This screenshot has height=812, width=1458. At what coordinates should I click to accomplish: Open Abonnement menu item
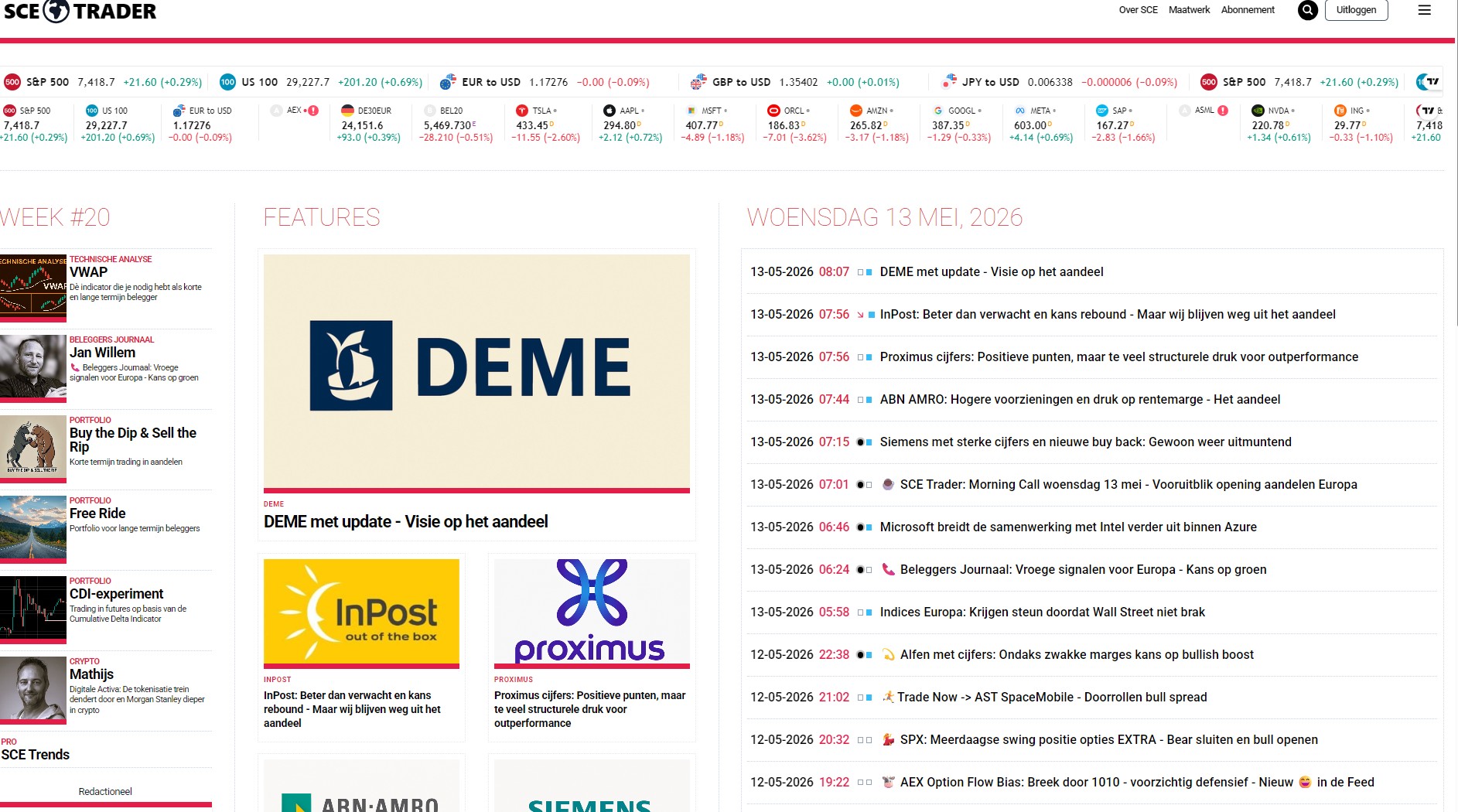click(1248, 10)
